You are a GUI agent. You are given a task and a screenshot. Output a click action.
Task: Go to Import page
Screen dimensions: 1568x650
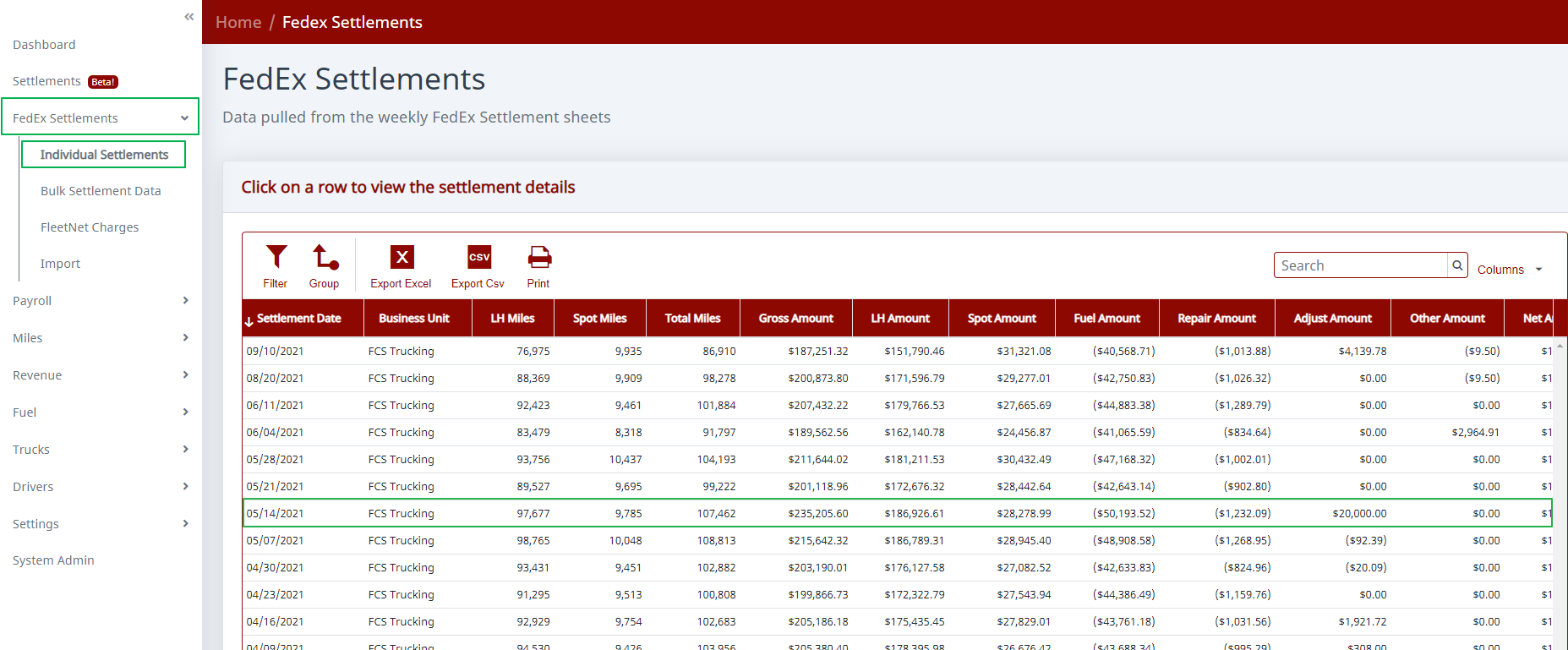pyautogui.click(x=60, y=264)
